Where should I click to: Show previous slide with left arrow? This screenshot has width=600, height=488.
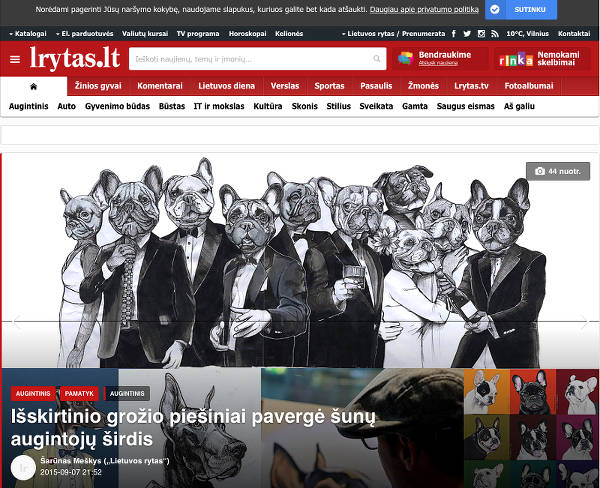click(16, 322)
